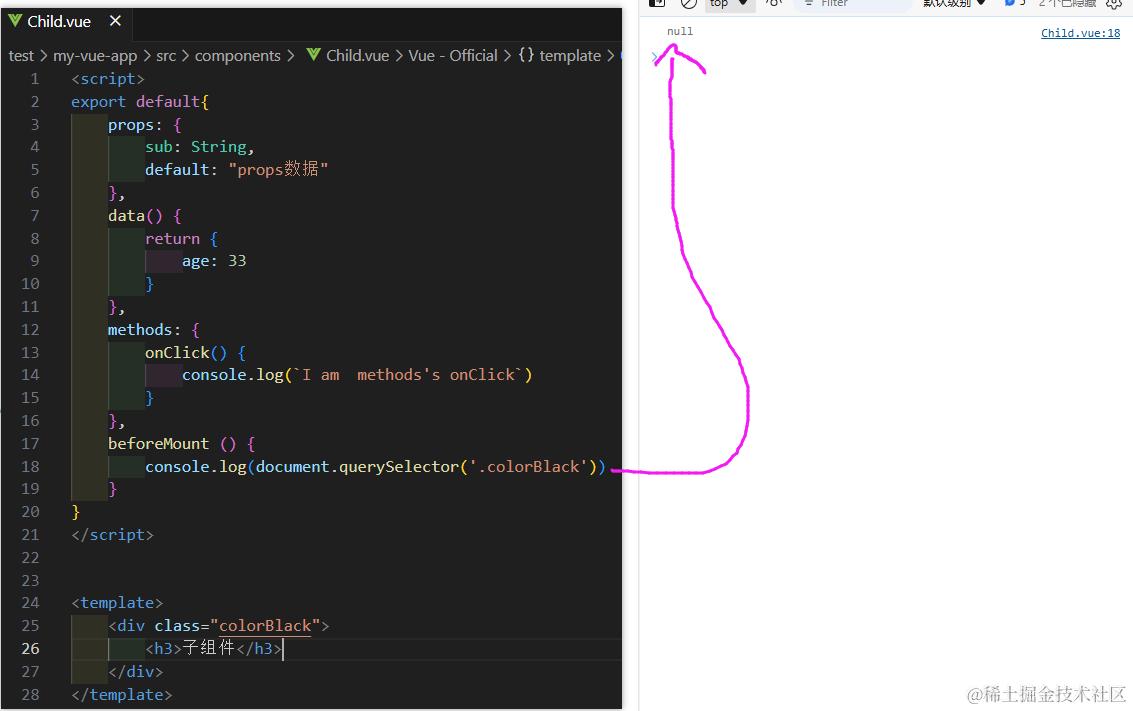Click the class value "colorBlack" on line 25

[x=265, y=626]
